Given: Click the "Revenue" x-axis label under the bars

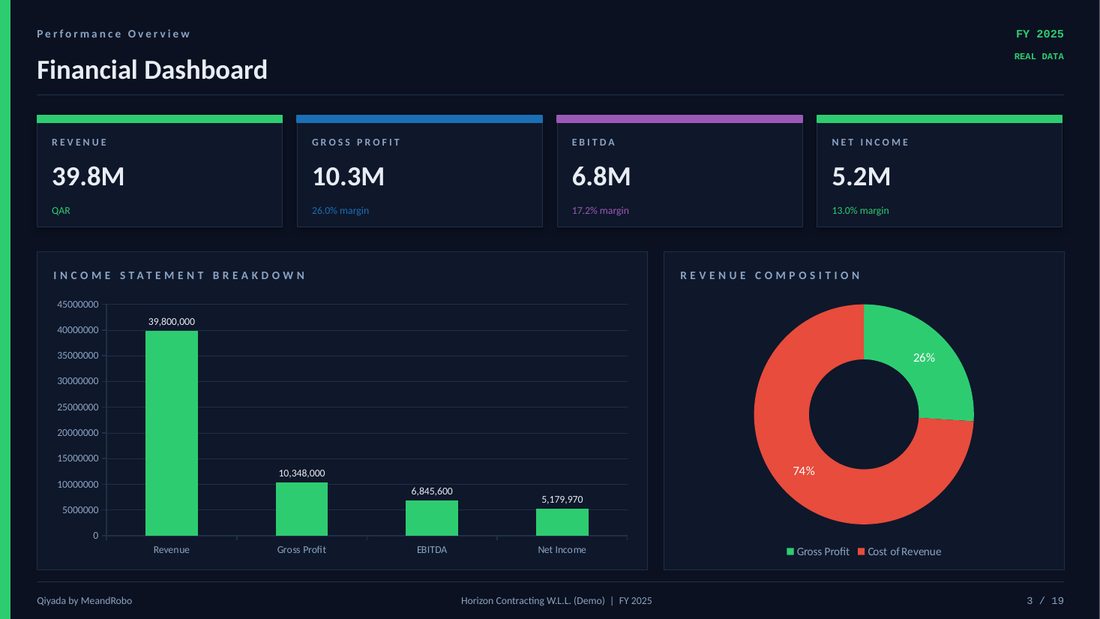Looking at the screenshot, I should pos(171,550).
